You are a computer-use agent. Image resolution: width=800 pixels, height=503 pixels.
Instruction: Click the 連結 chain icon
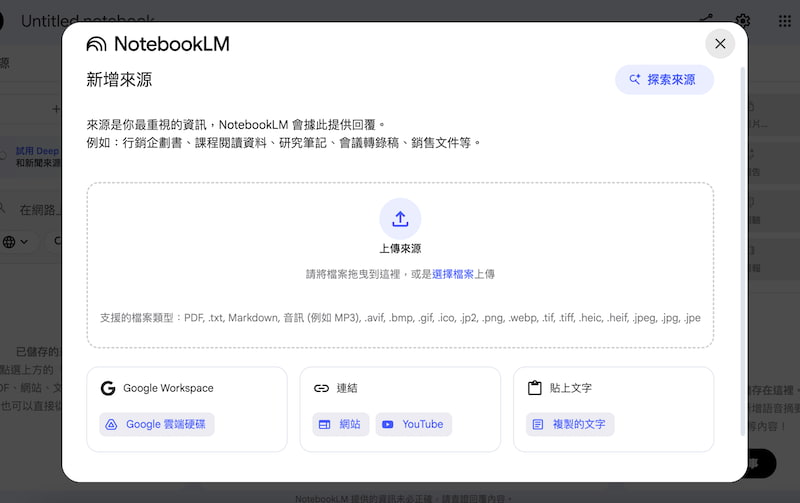tap(321, 388)
